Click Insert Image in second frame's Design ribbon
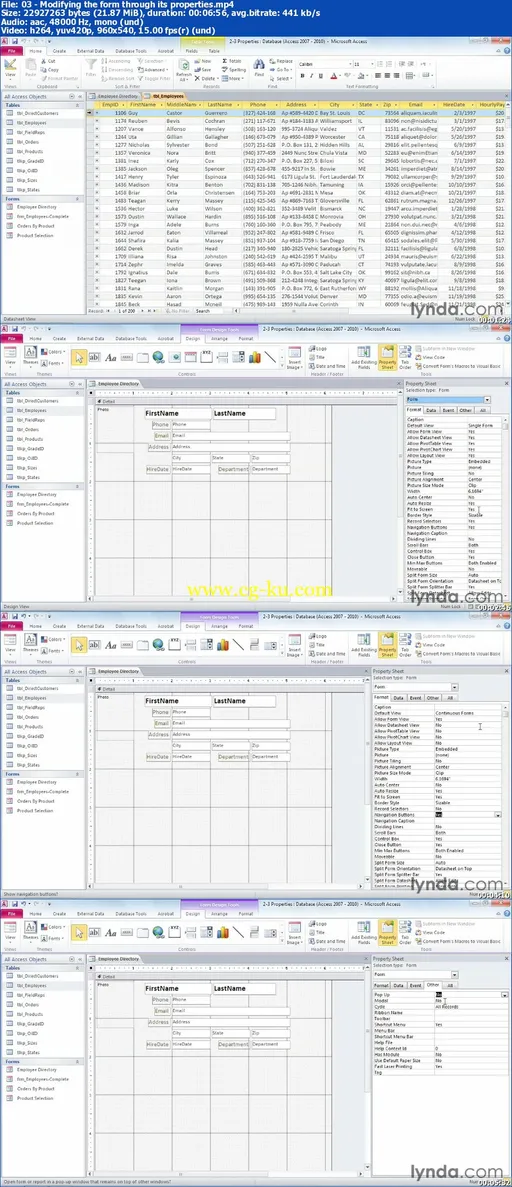The height and width of the screenshot is (1187, 512). click(x=295, y=359)
